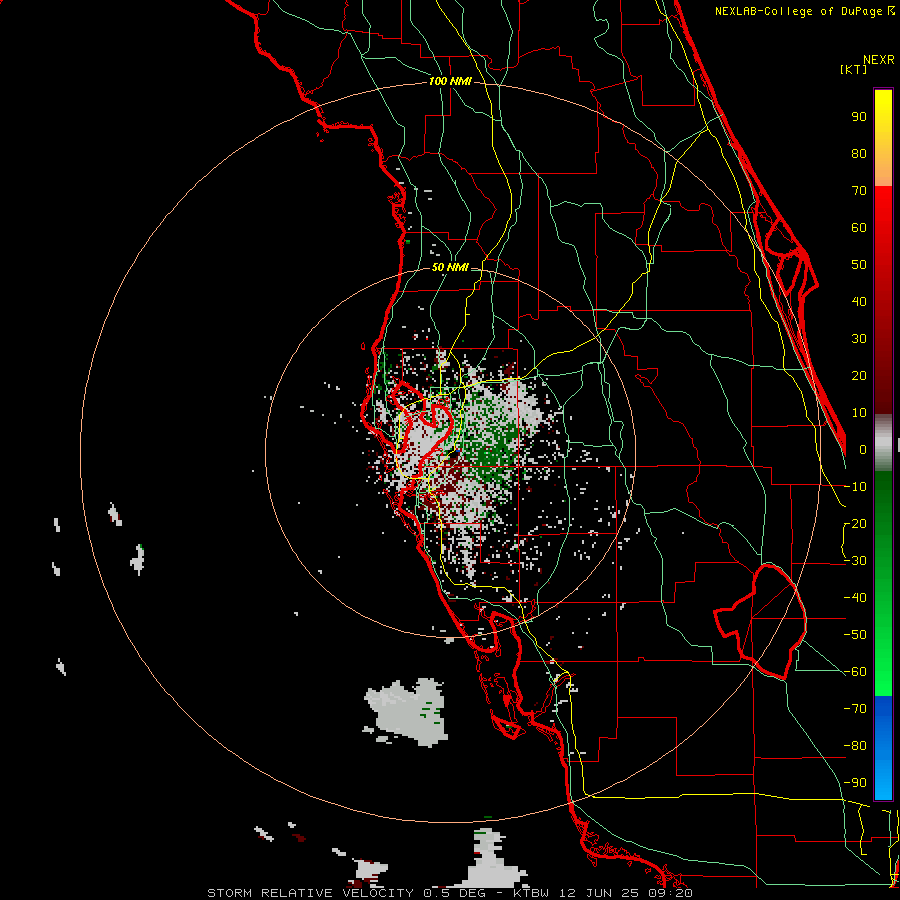Image resolution: width=900 pixels, height=900 pixels.
Task: Click the 10 knot label on the scale
Action: (859, 413)
